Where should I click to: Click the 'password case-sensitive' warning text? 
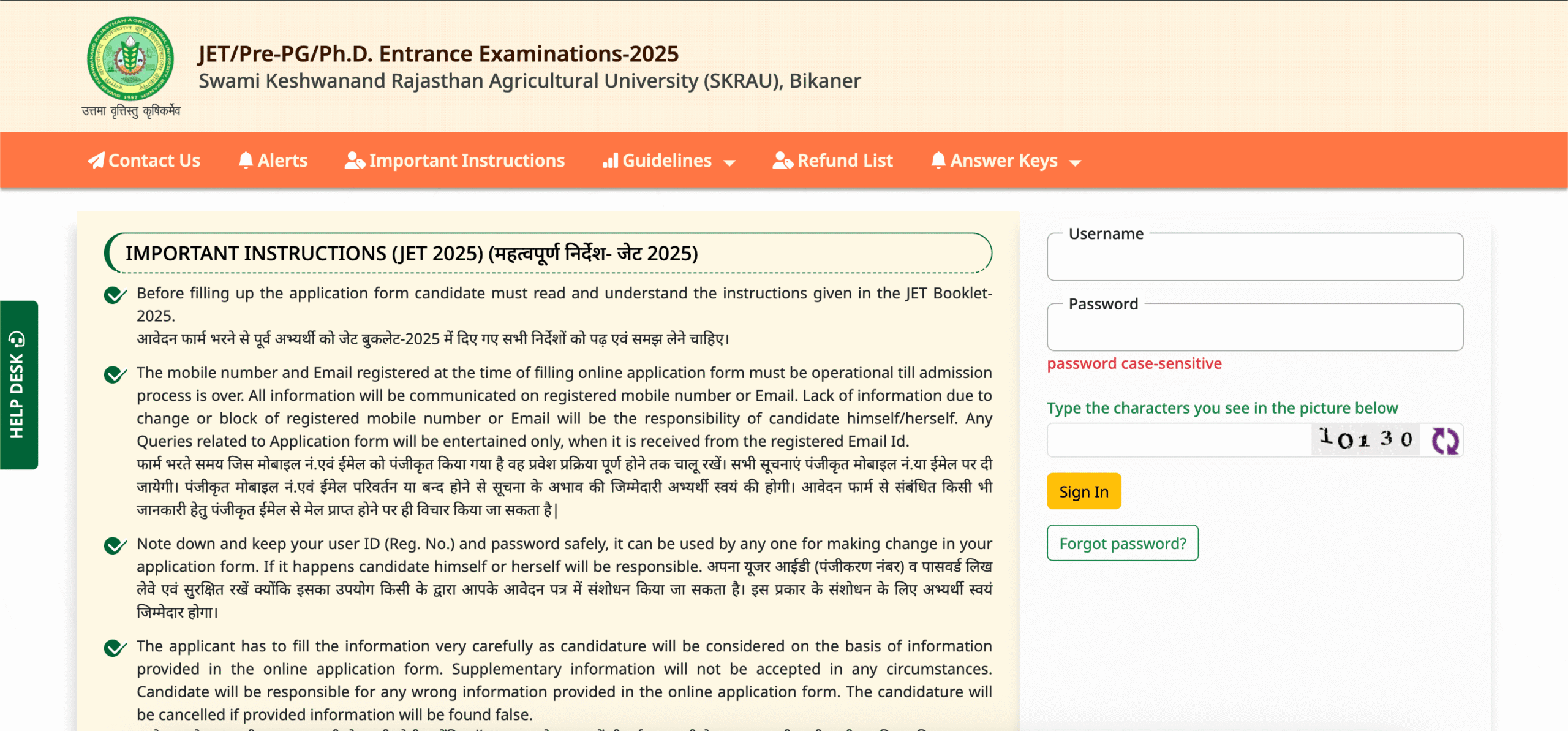coord(1134,363)
